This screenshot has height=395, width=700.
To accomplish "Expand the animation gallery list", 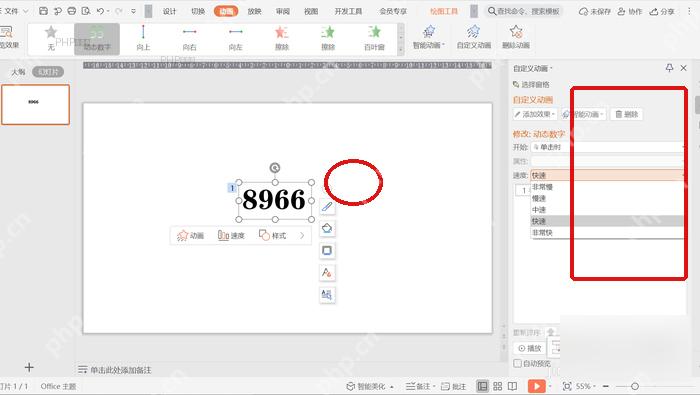I will 400,50.
